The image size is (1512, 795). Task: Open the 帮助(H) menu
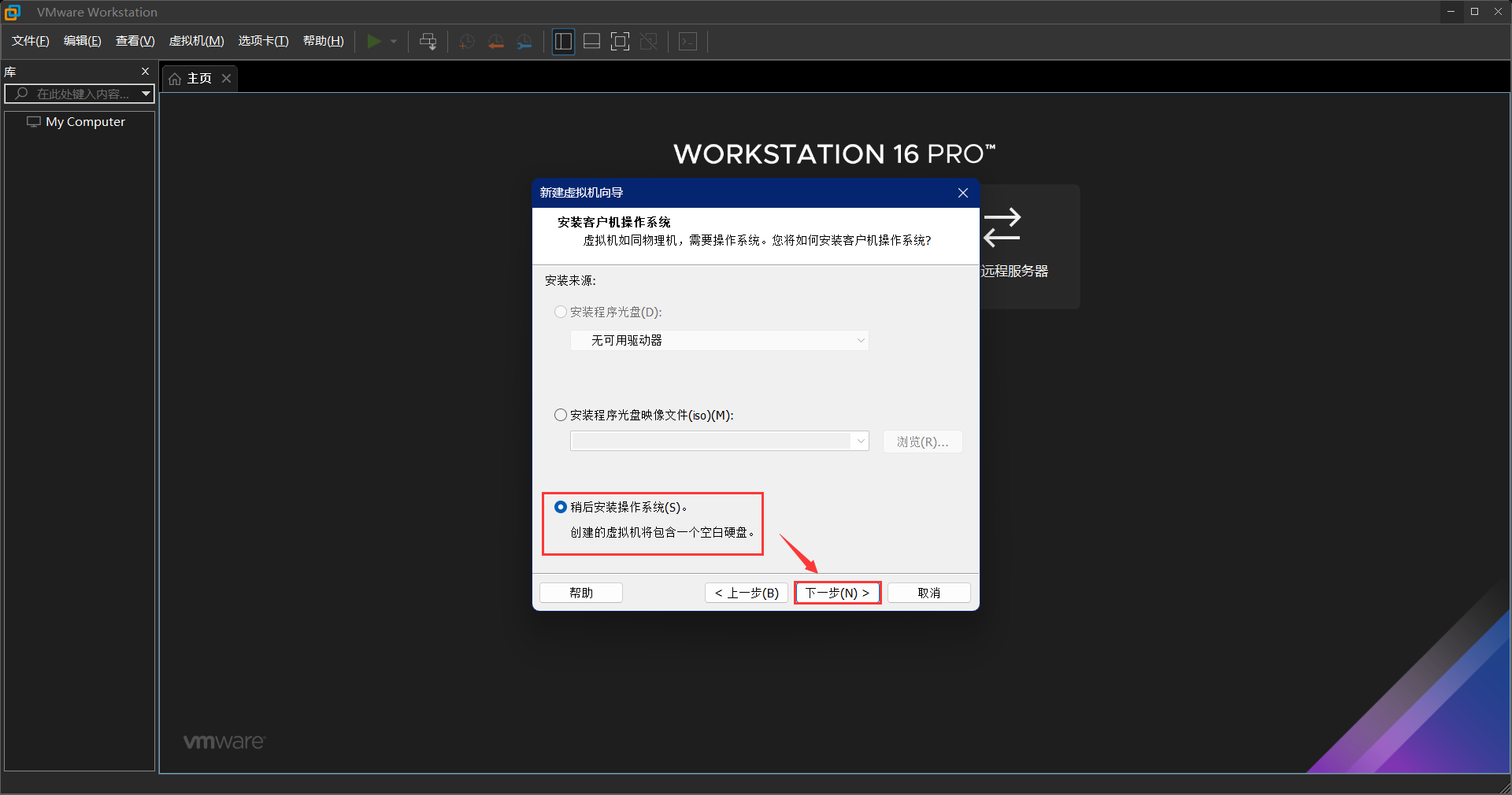(324, 41)
